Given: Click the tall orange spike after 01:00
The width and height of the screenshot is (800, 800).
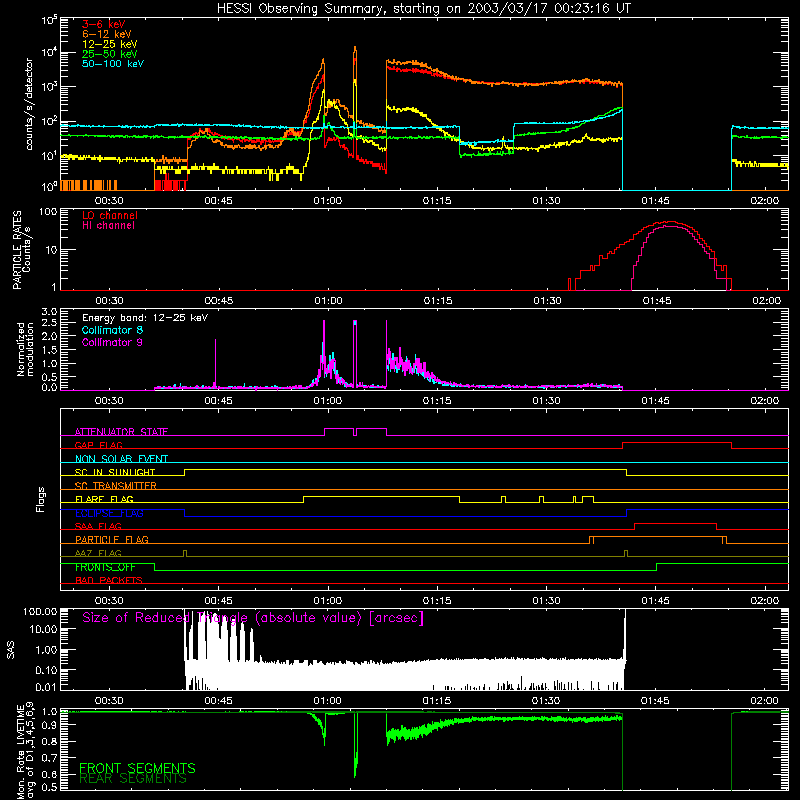Looking at the screenshot, I should click(x=355, y=82).
